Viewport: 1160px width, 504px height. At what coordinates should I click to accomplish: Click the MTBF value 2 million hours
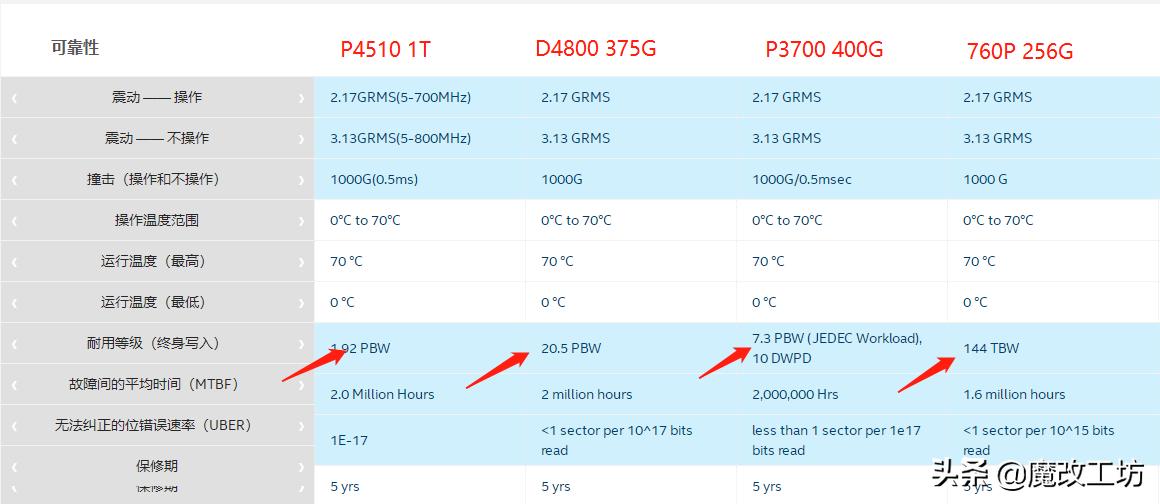click(x=587, y=394)
